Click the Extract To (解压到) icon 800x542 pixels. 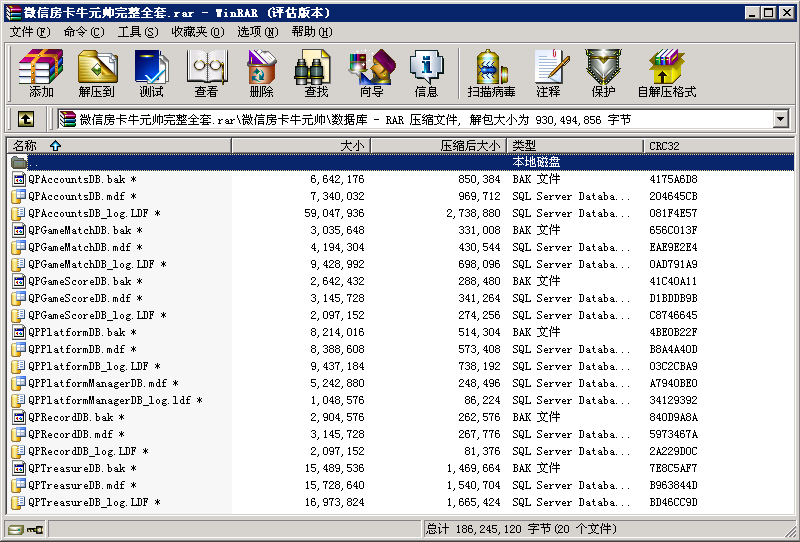(x=97, y=73)
